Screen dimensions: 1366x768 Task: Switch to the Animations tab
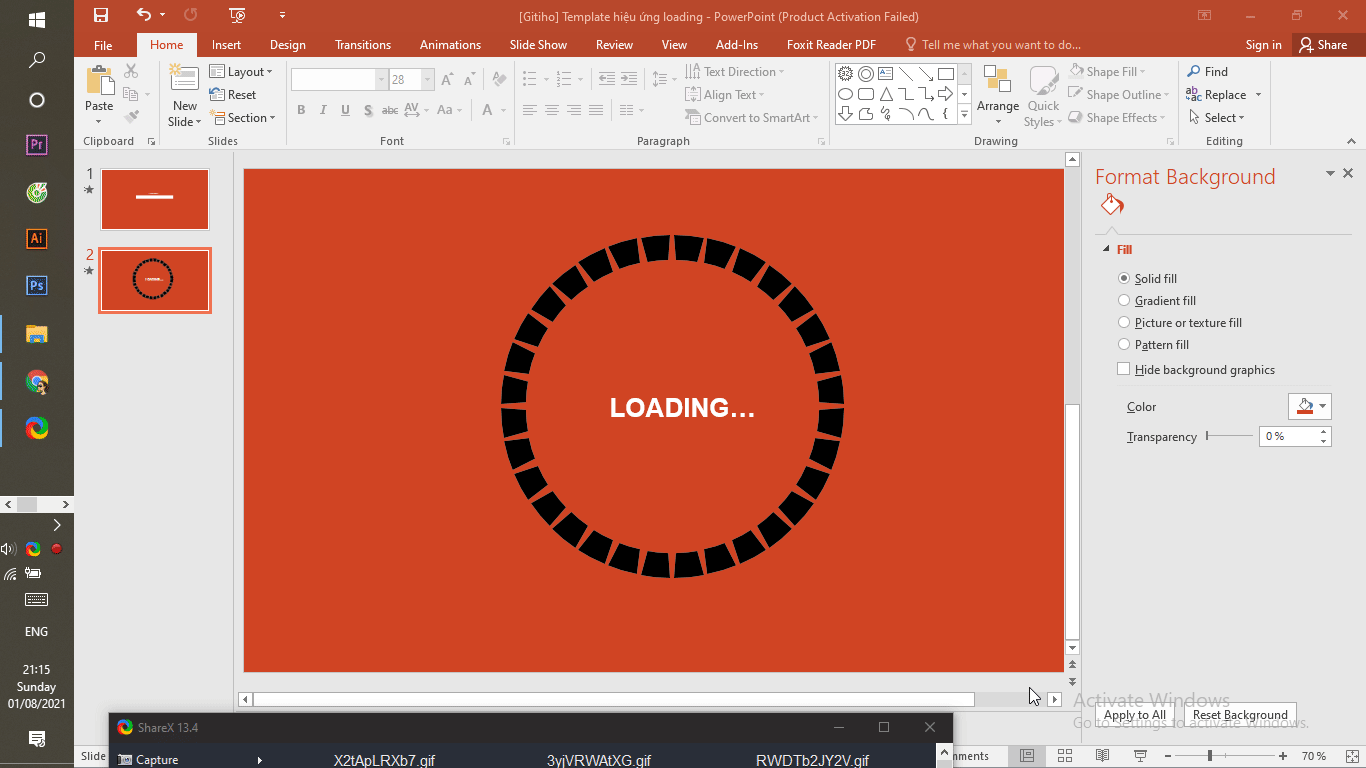450,44
